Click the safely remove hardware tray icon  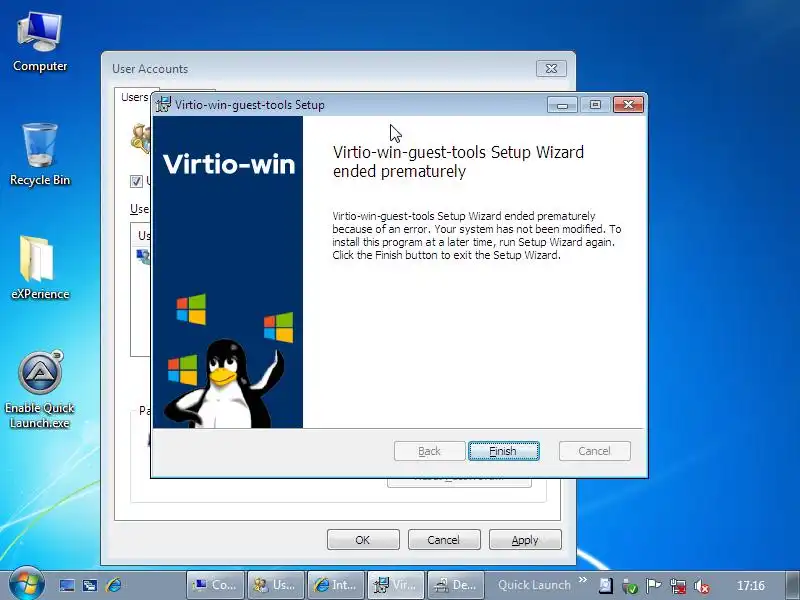click(x=630, y=586)
